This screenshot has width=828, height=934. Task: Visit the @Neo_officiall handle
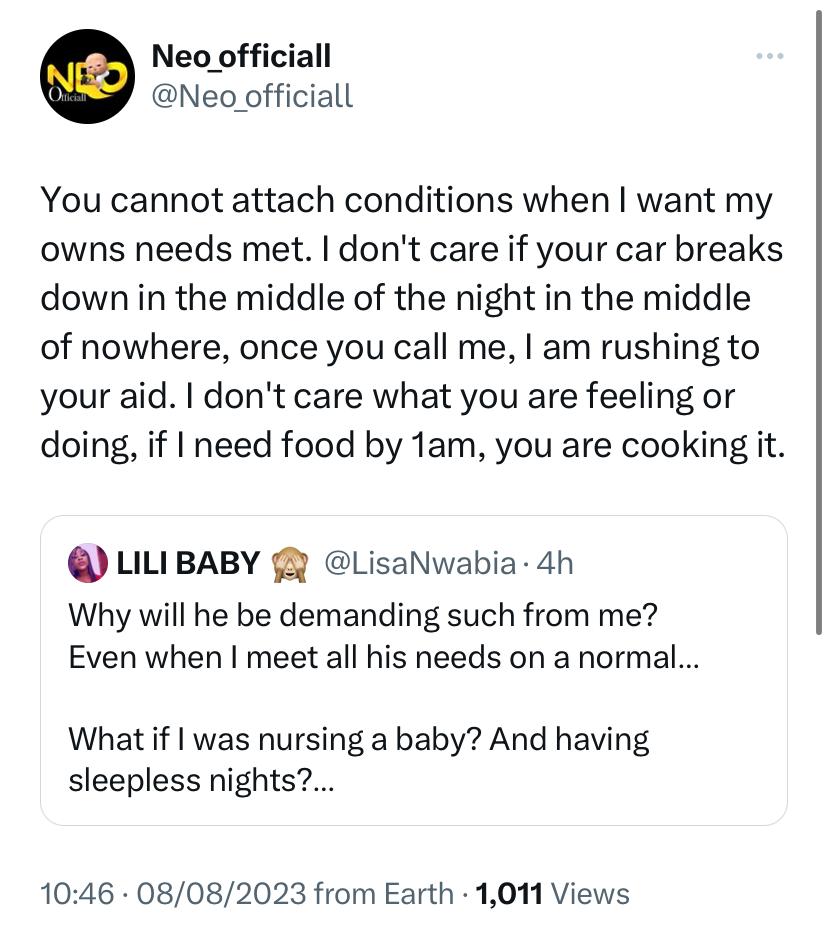pos(252,96)
